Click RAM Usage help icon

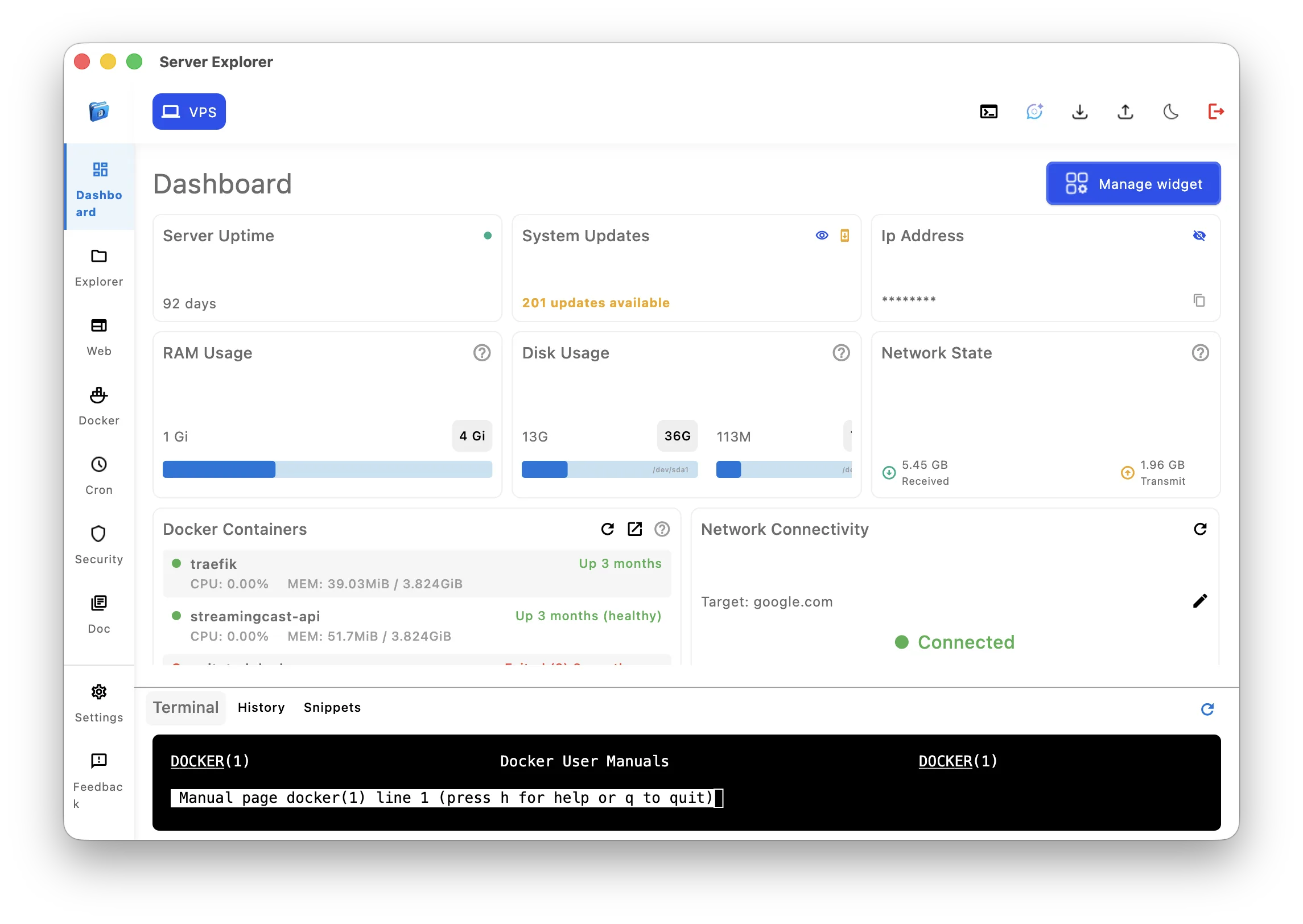pyautogui.click(x=482, y=353)
